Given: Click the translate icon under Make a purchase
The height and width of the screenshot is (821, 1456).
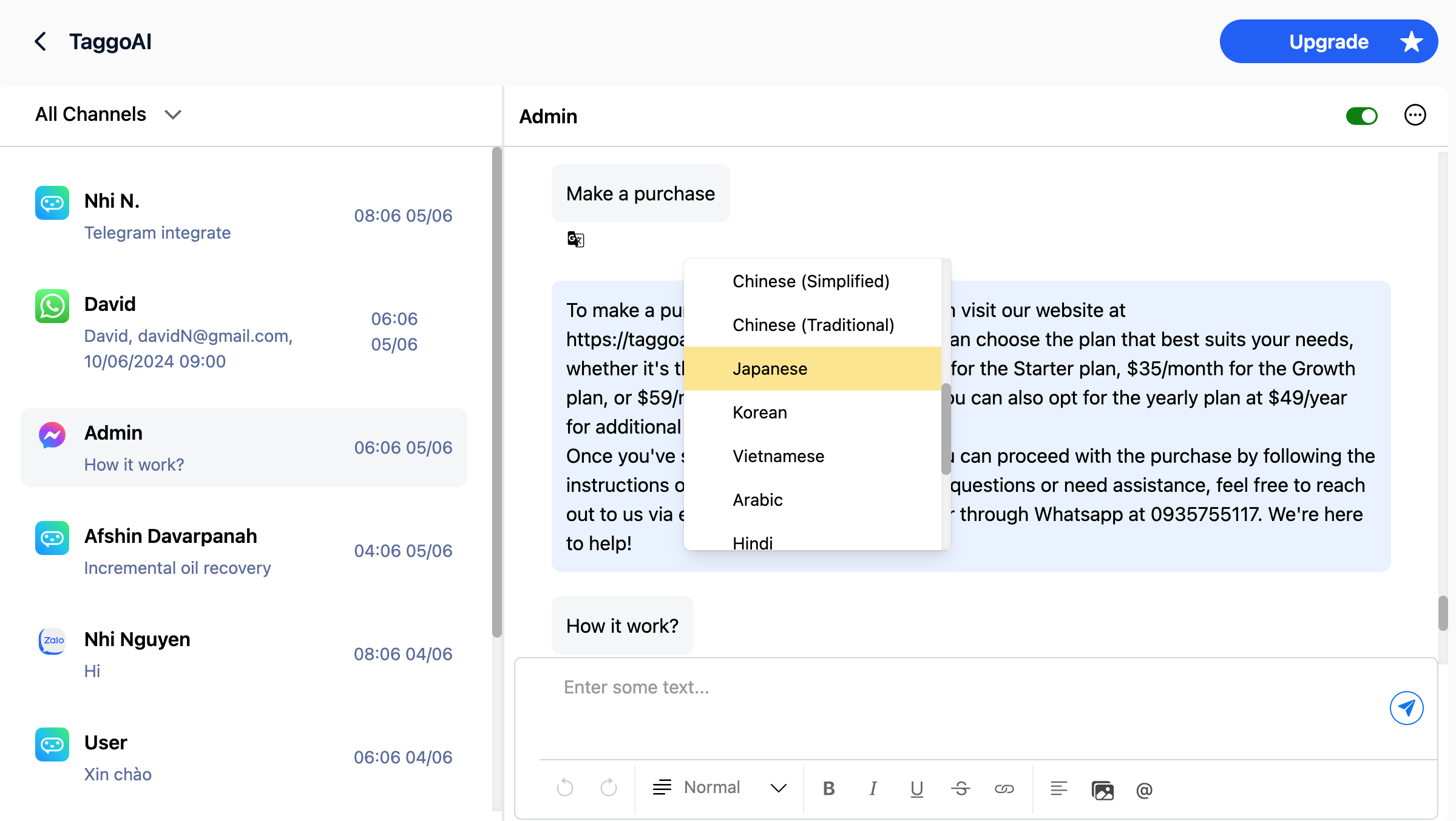Looking at the screenshot, I should (575, 239).
